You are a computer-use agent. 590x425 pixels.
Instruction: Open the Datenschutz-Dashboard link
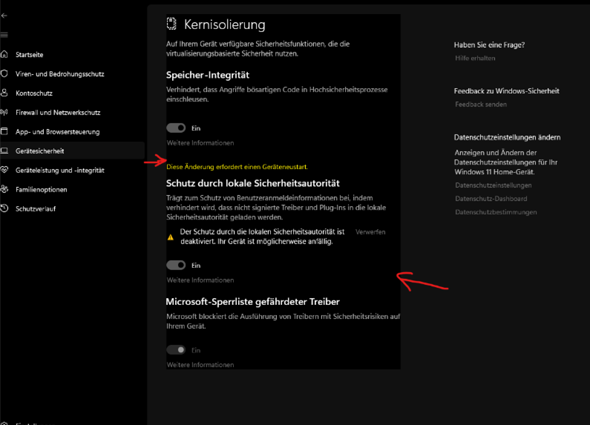pos(491,199)
